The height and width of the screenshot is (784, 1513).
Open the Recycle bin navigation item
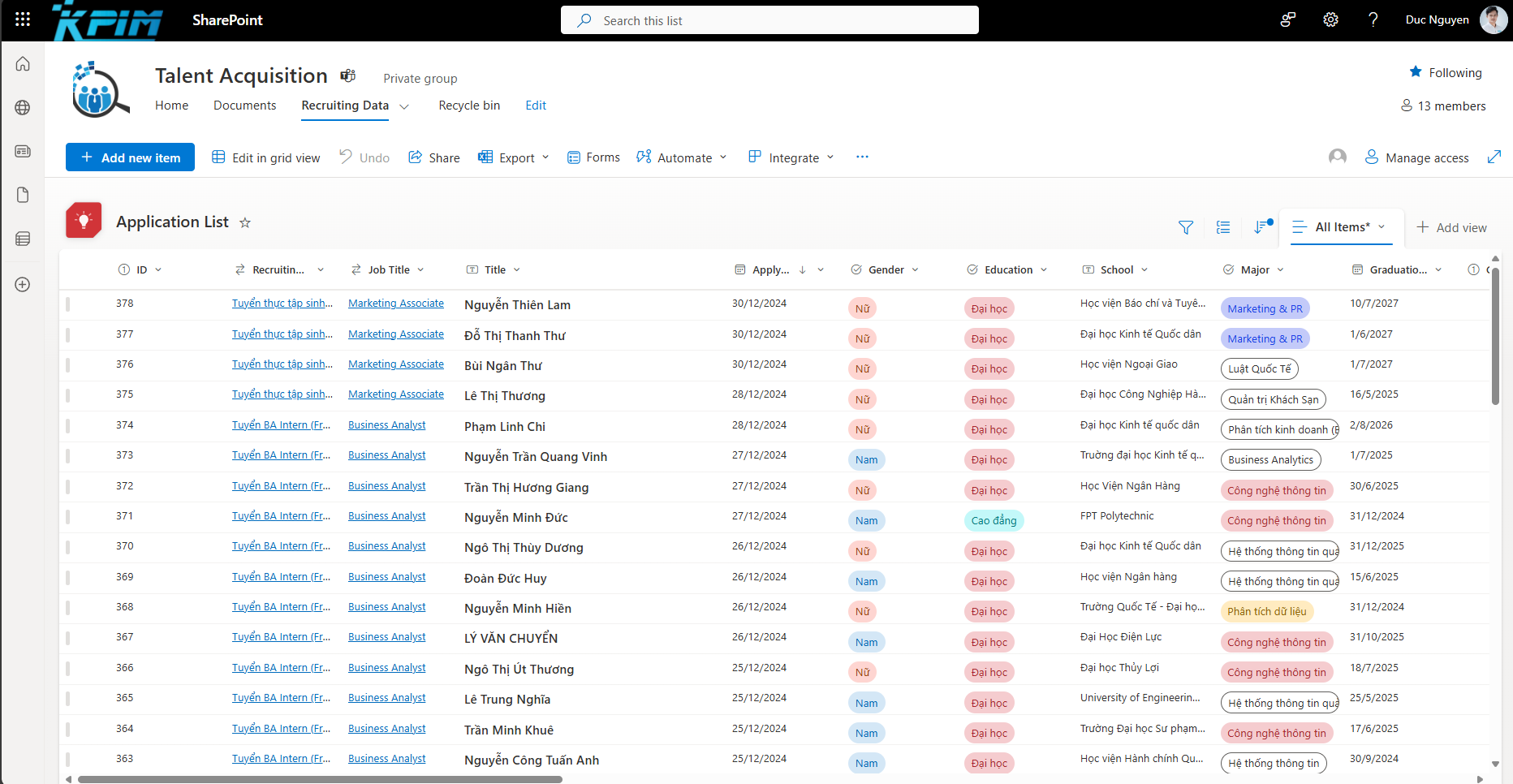coord(469,106)
